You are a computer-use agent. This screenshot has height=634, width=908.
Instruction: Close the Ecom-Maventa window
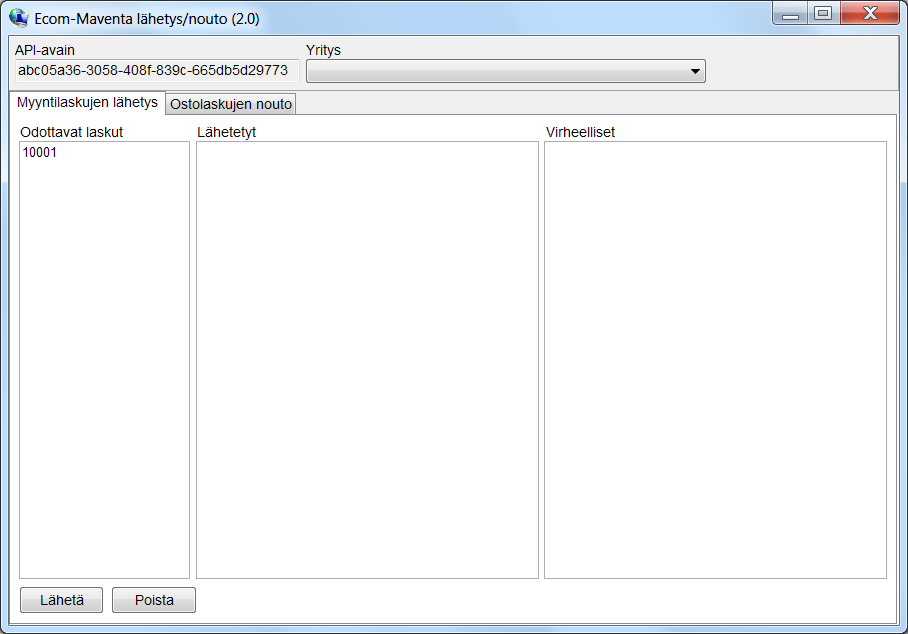[870, 14]
